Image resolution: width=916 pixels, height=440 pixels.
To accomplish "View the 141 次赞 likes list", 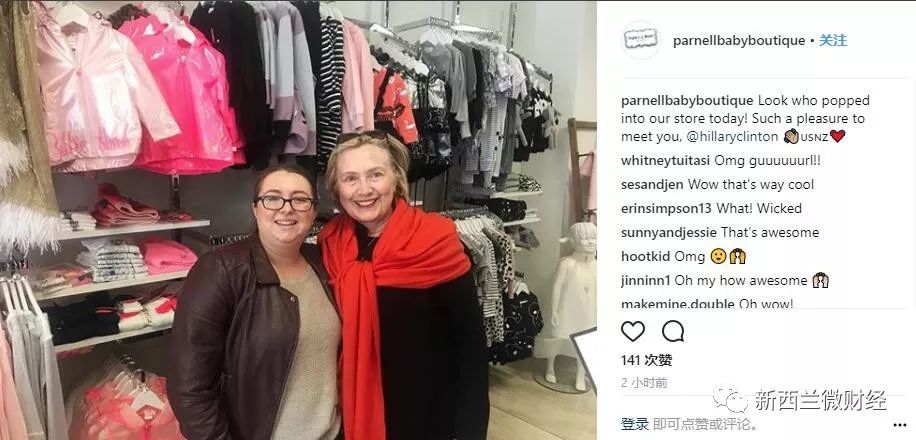I will 647,360.
